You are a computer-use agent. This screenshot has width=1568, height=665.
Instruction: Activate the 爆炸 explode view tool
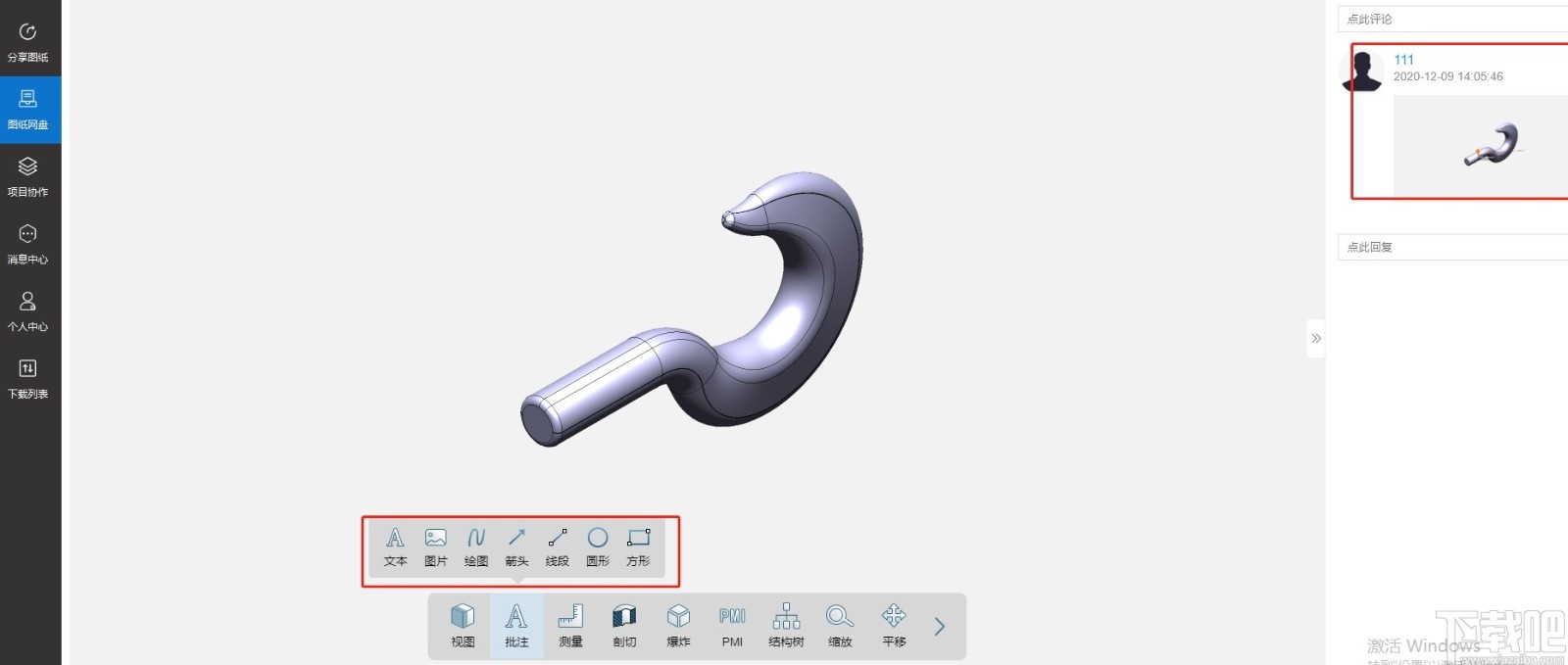678,626
